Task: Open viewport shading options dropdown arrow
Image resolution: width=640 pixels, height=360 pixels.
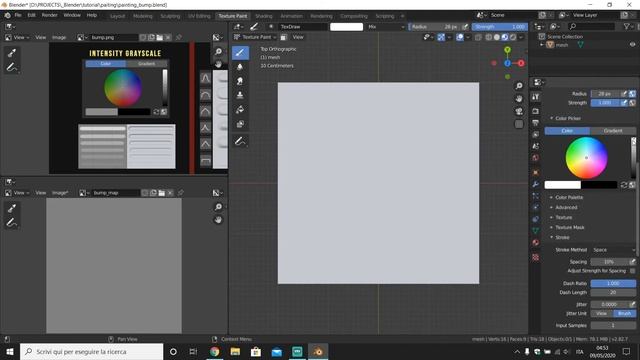Action: [521, 37]
